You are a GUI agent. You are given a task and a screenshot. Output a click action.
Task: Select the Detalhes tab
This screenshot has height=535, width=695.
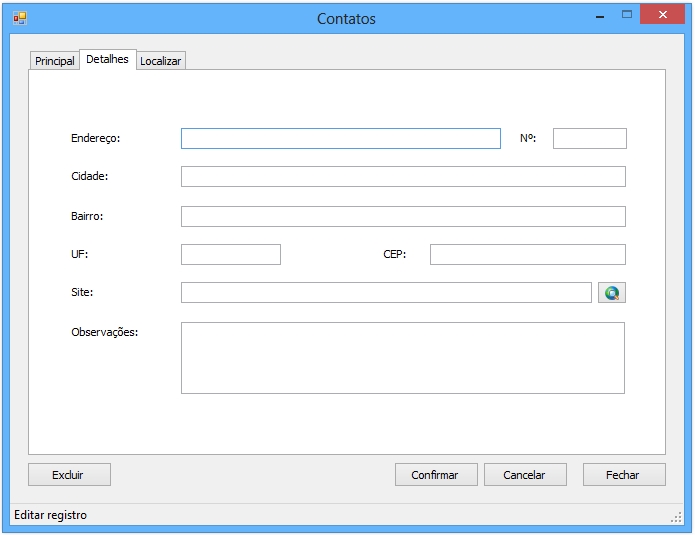point(108,59)
